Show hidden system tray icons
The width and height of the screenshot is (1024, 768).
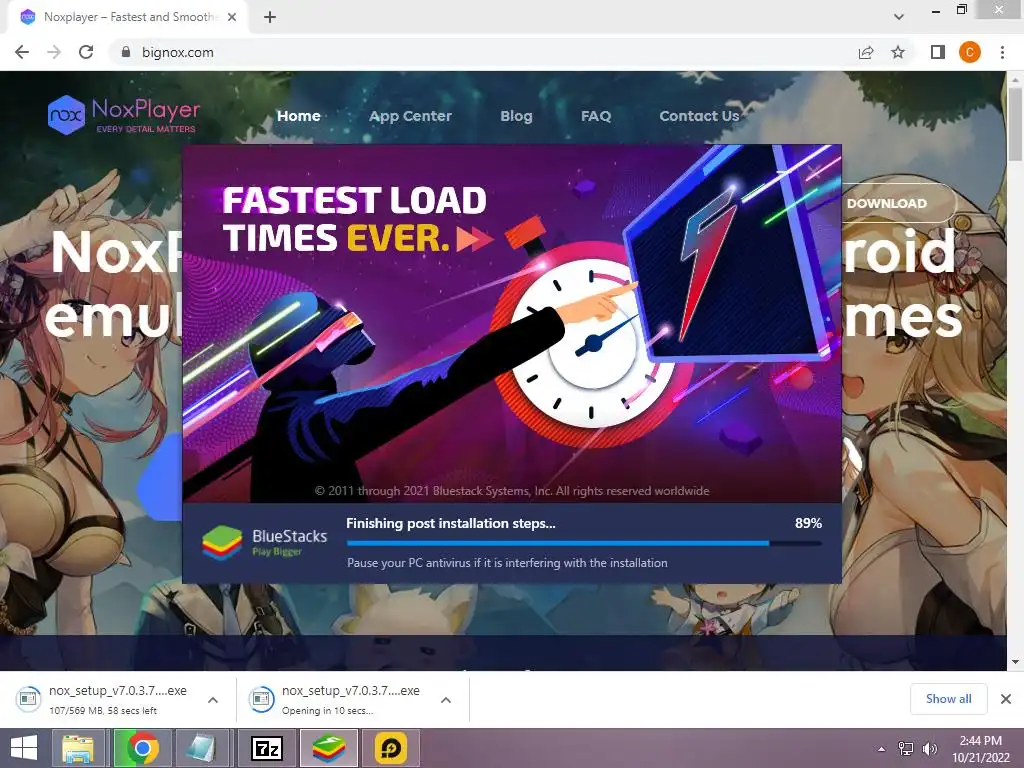click(x=882, y=749)
